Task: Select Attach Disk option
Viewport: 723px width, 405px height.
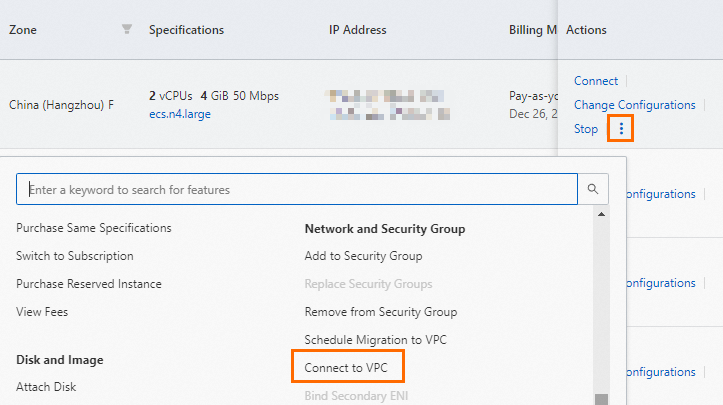Action: (x=46, y=387)
